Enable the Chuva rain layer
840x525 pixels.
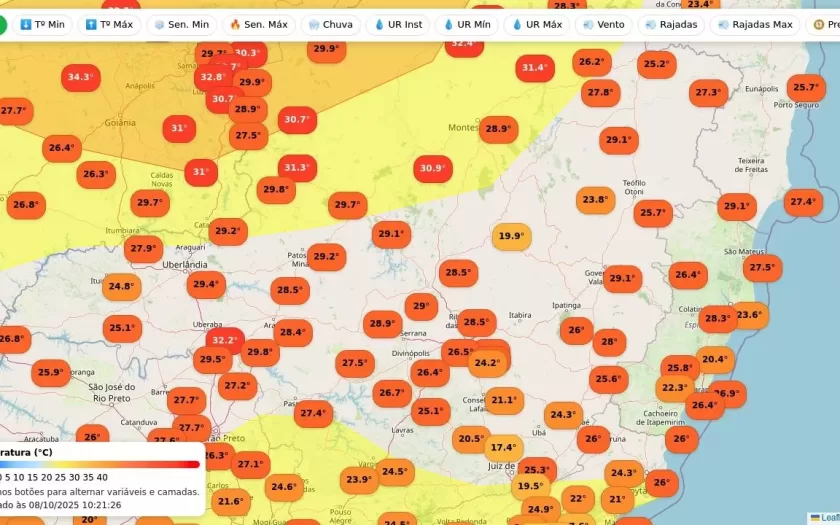[328, 24]
